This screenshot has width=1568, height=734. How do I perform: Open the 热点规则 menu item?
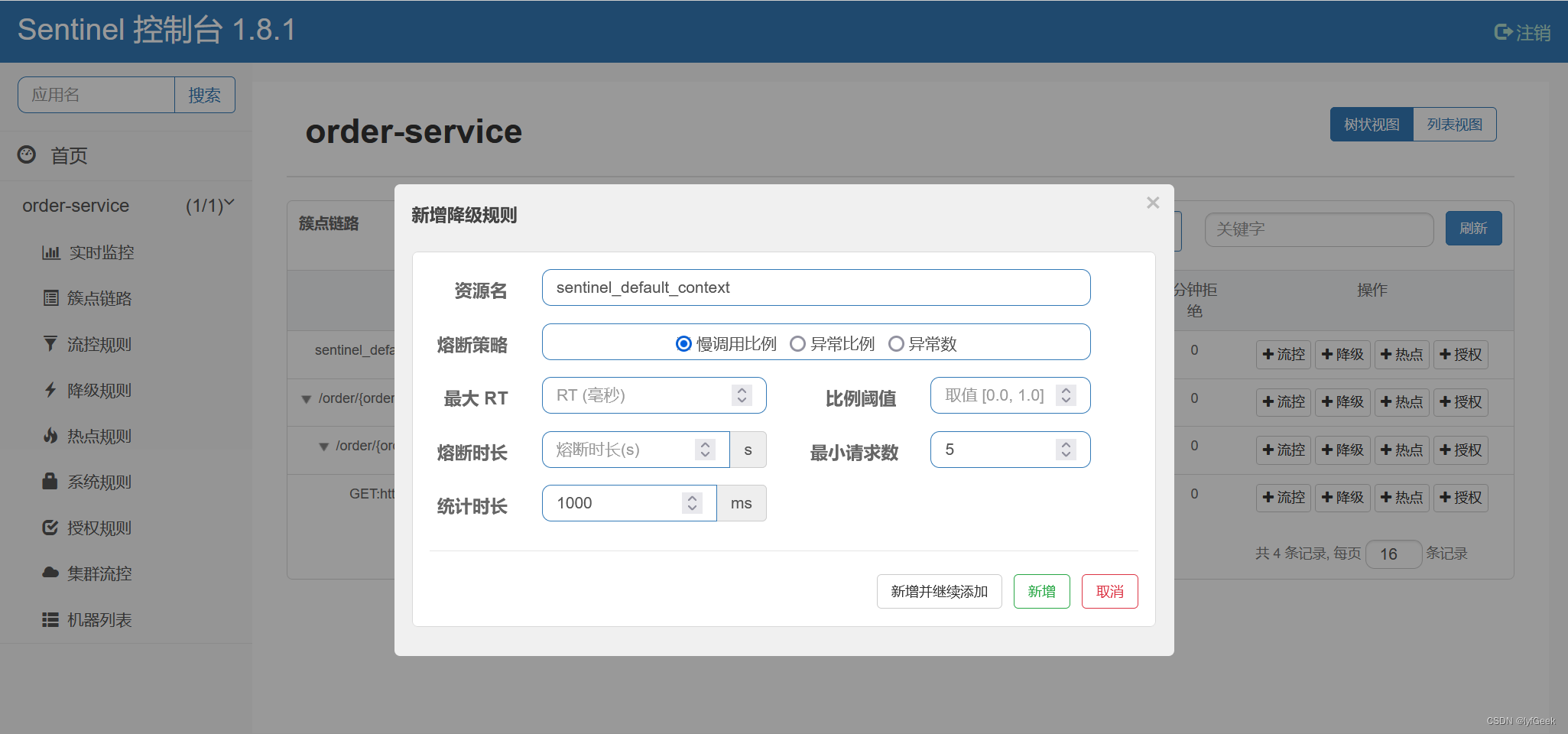click(x=99, y=436)
